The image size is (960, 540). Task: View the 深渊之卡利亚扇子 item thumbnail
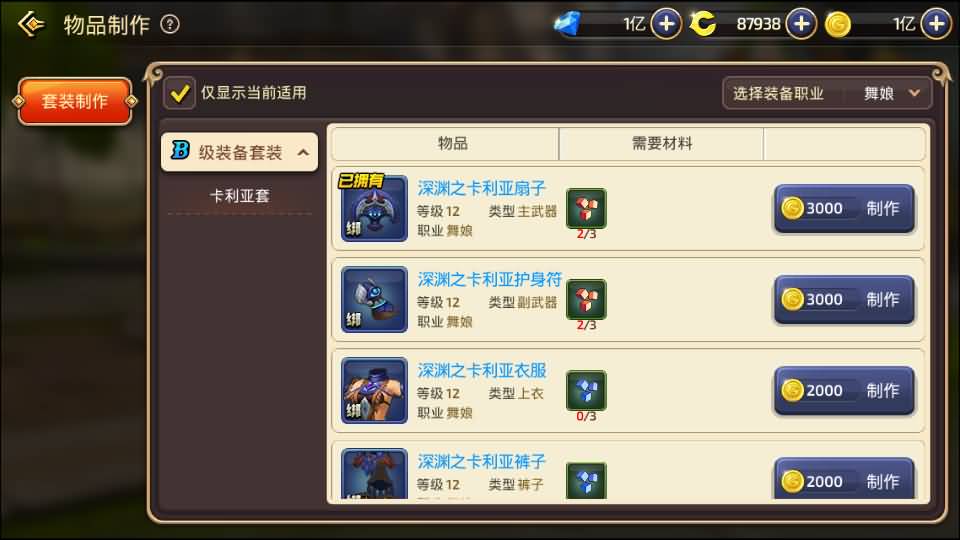(374, 208)
